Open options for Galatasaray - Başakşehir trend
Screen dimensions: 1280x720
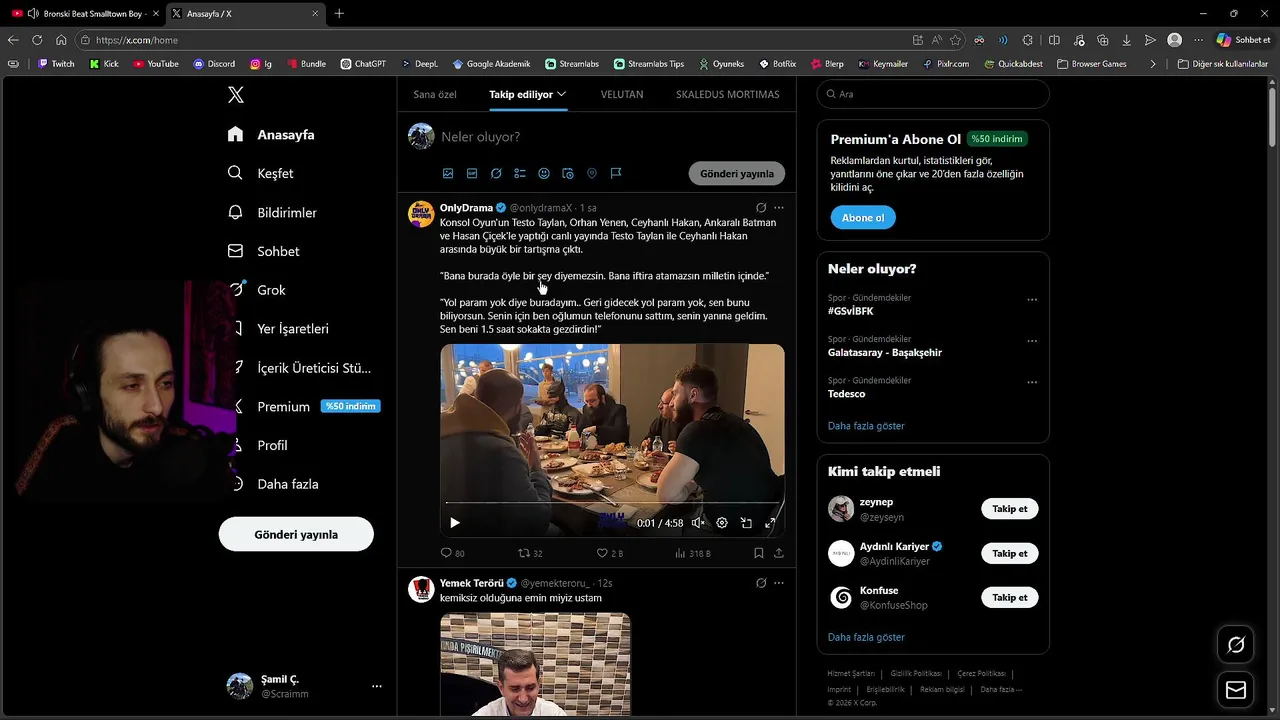coord(1032,341)
